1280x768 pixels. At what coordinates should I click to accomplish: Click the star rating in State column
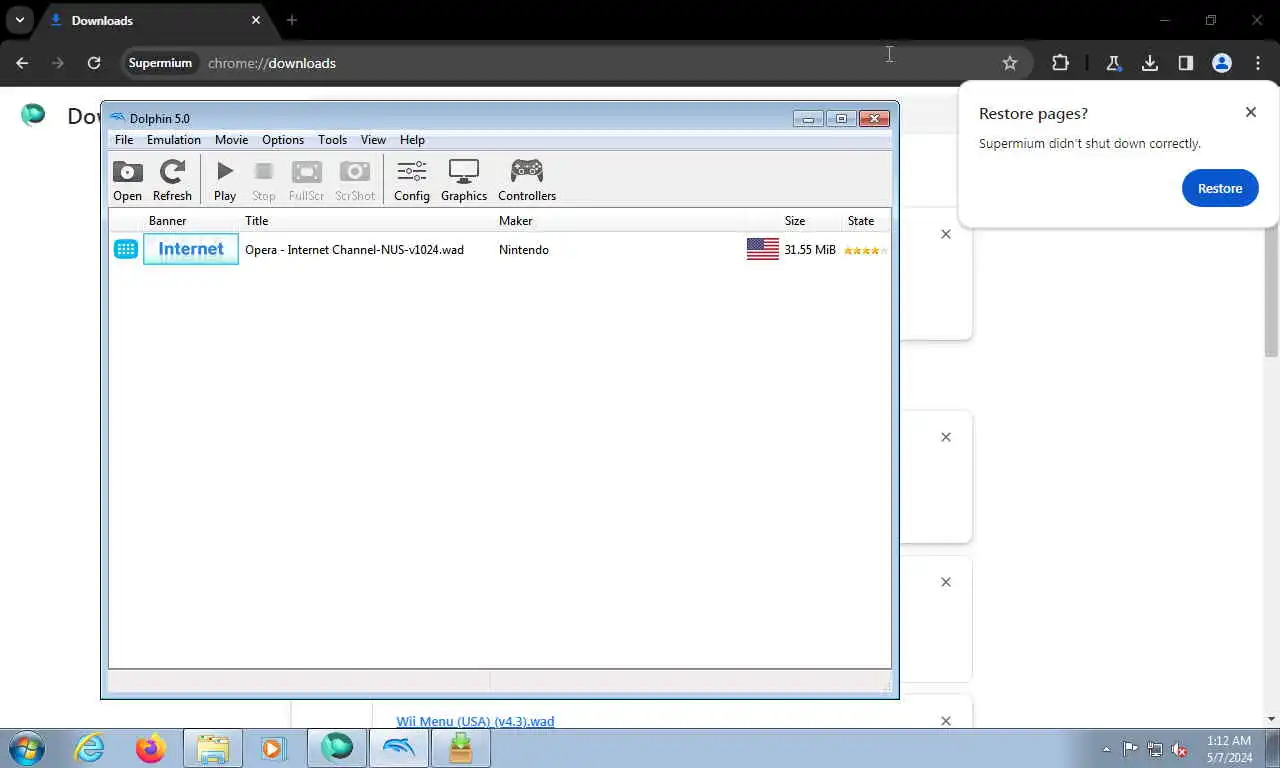[x=865, y=250]
